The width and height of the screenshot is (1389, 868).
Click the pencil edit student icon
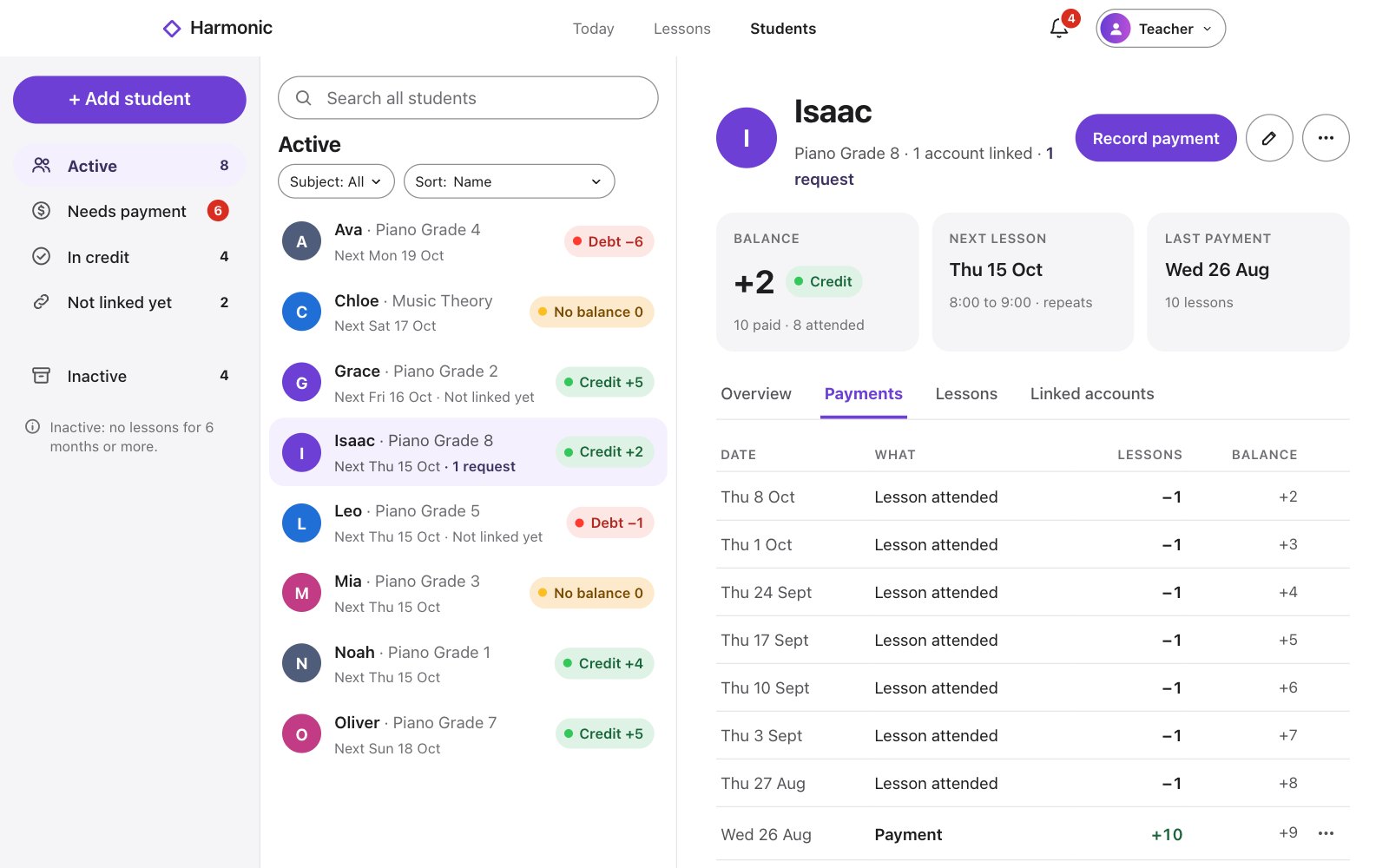tap(1269, 138)
